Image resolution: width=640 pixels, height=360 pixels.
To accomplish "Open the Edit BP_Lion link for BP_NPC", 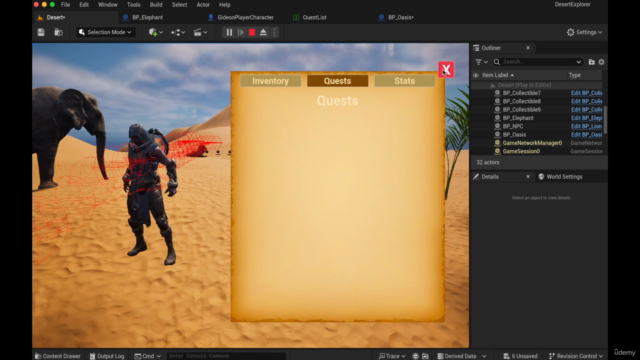I will tap(587, 126).
